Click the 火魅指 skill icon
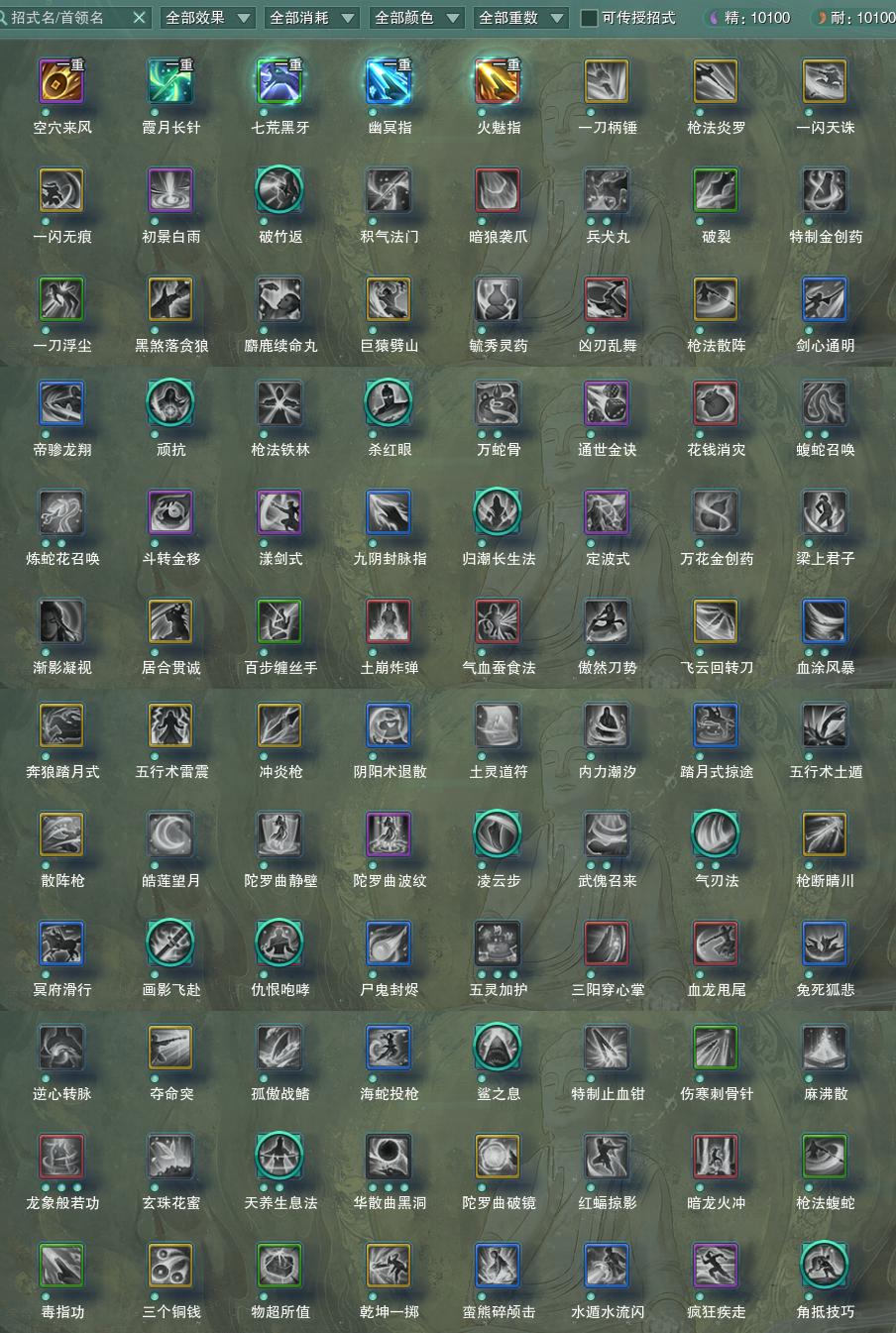The width and height of the screenshot is (896, 1333). [498, 80]
